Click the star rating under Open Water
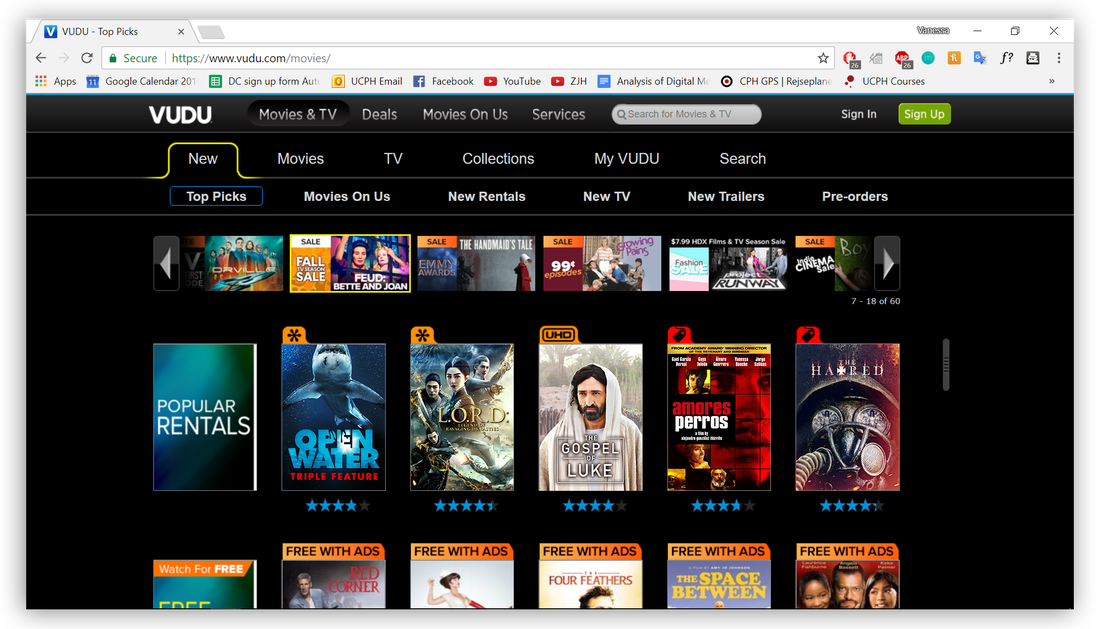1100x629 pixels. click(337, 506)
